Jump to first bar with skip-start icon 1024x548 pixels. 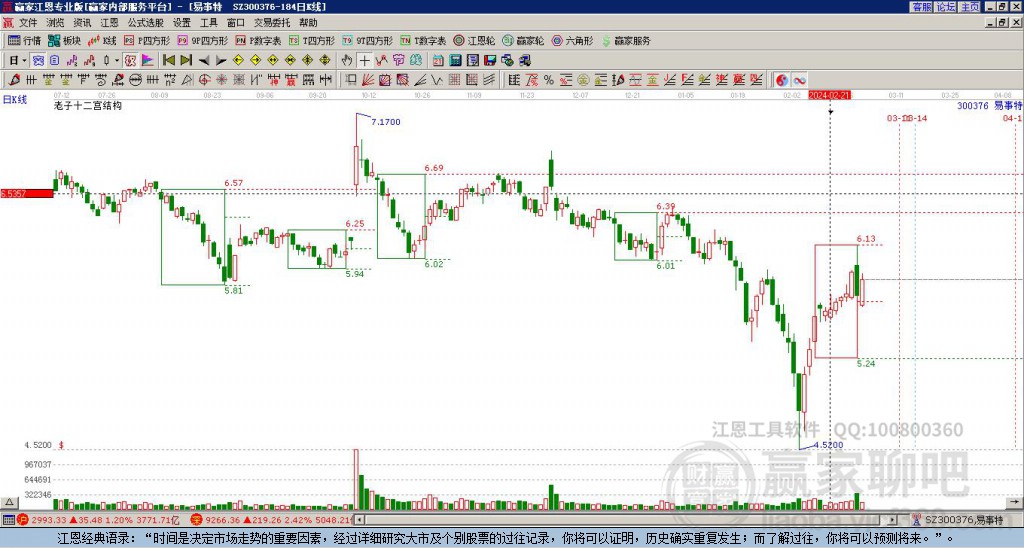(168, 61)
